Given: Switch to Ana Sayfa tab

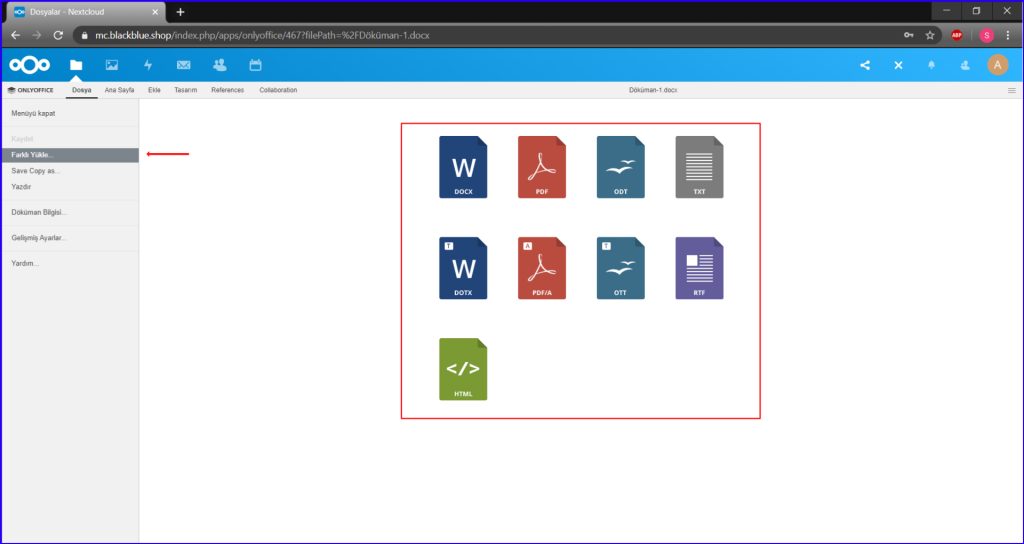Looking at the screenshot, I should point(120,90).
